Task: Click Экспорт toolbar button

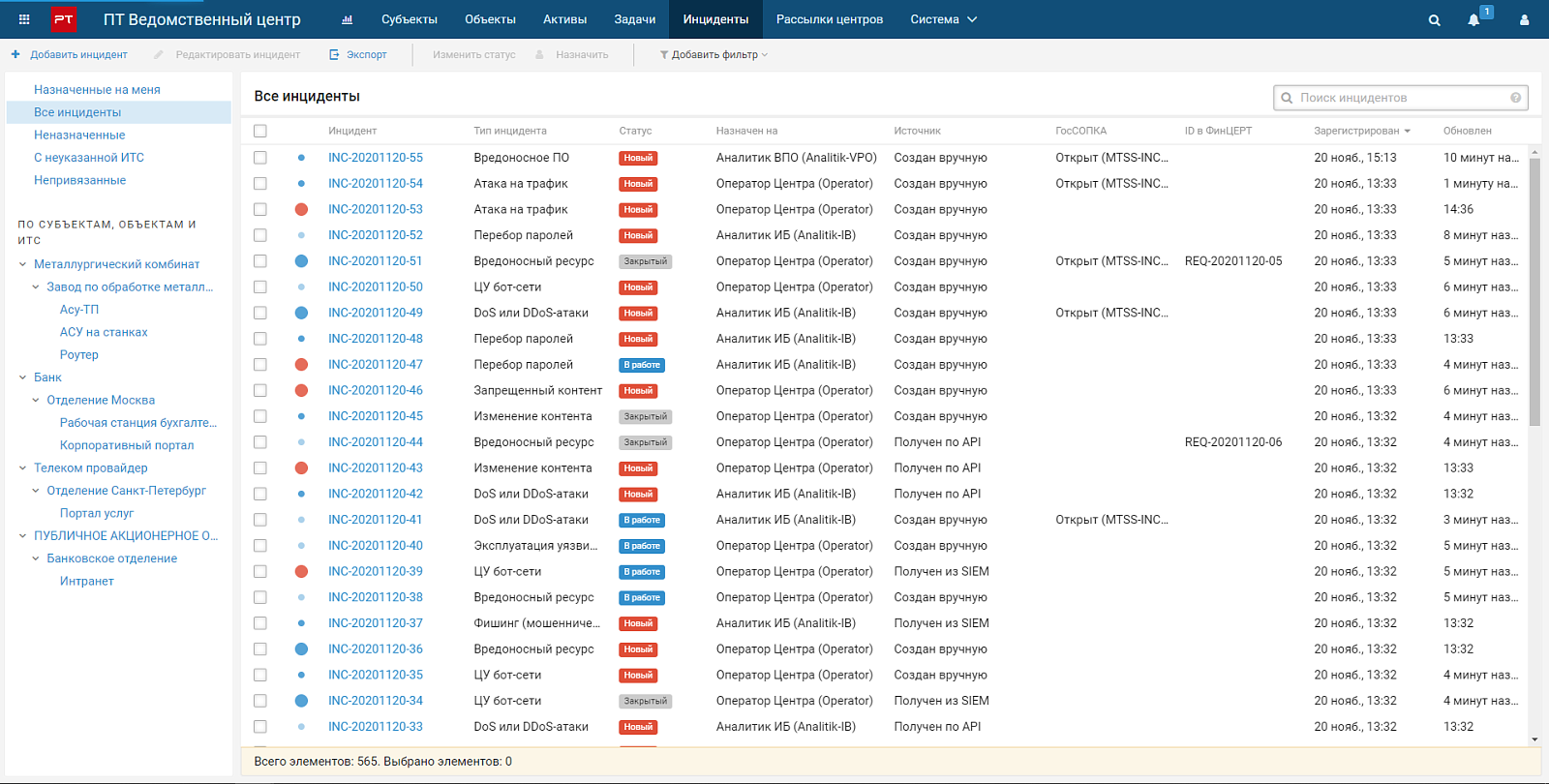Action: [358, 55]
